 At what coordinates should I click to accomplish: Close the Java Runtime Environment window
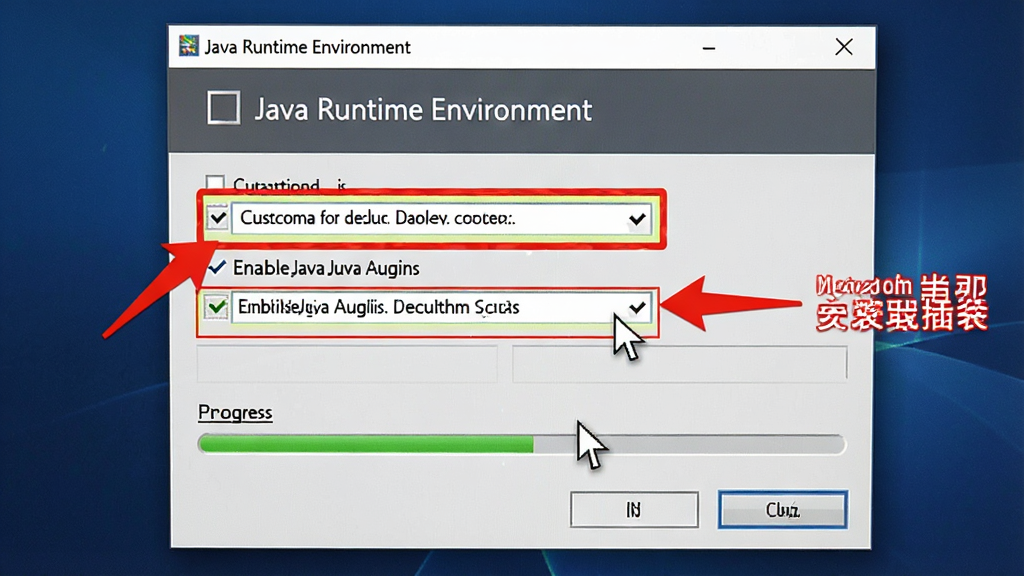pyautogui.click(x=844, y=47)
